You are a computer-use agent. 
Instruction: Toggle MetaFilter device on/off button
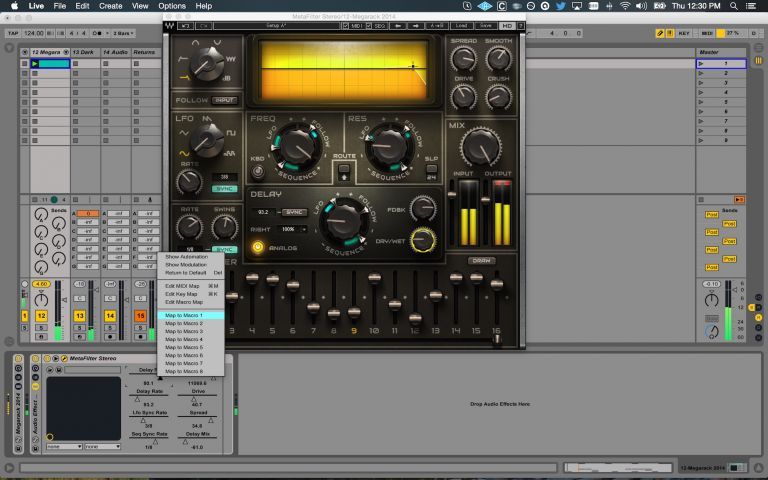click(48, 359)
